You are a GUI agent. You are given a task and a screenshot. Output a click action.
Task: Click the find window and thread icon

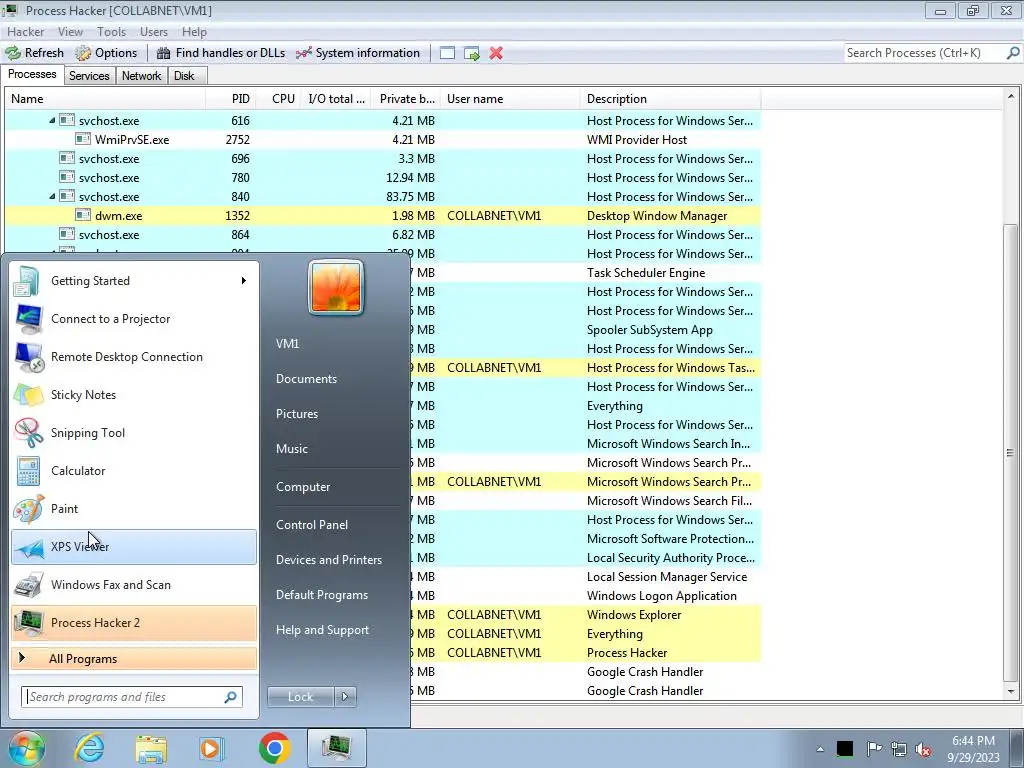click(472, 53)
